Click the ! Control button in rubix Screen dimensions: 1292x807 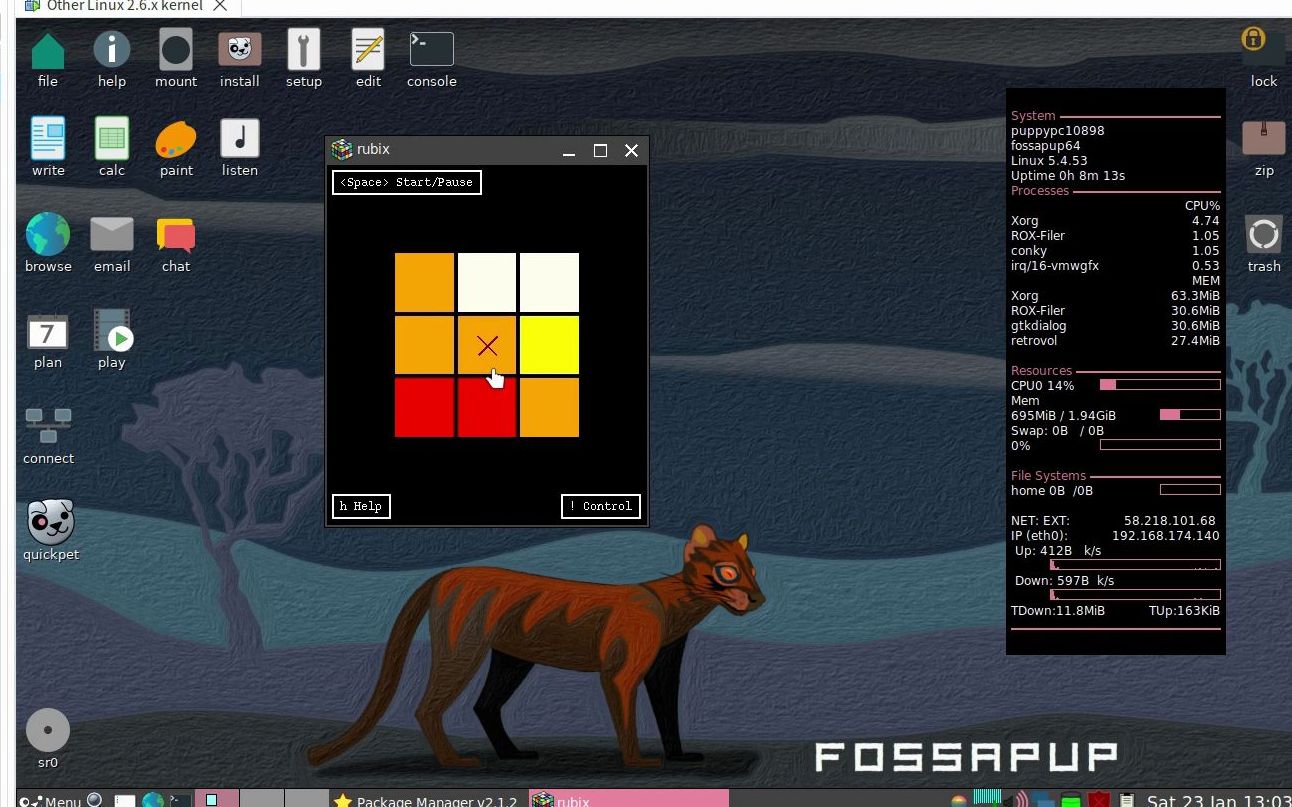(601, 506)
